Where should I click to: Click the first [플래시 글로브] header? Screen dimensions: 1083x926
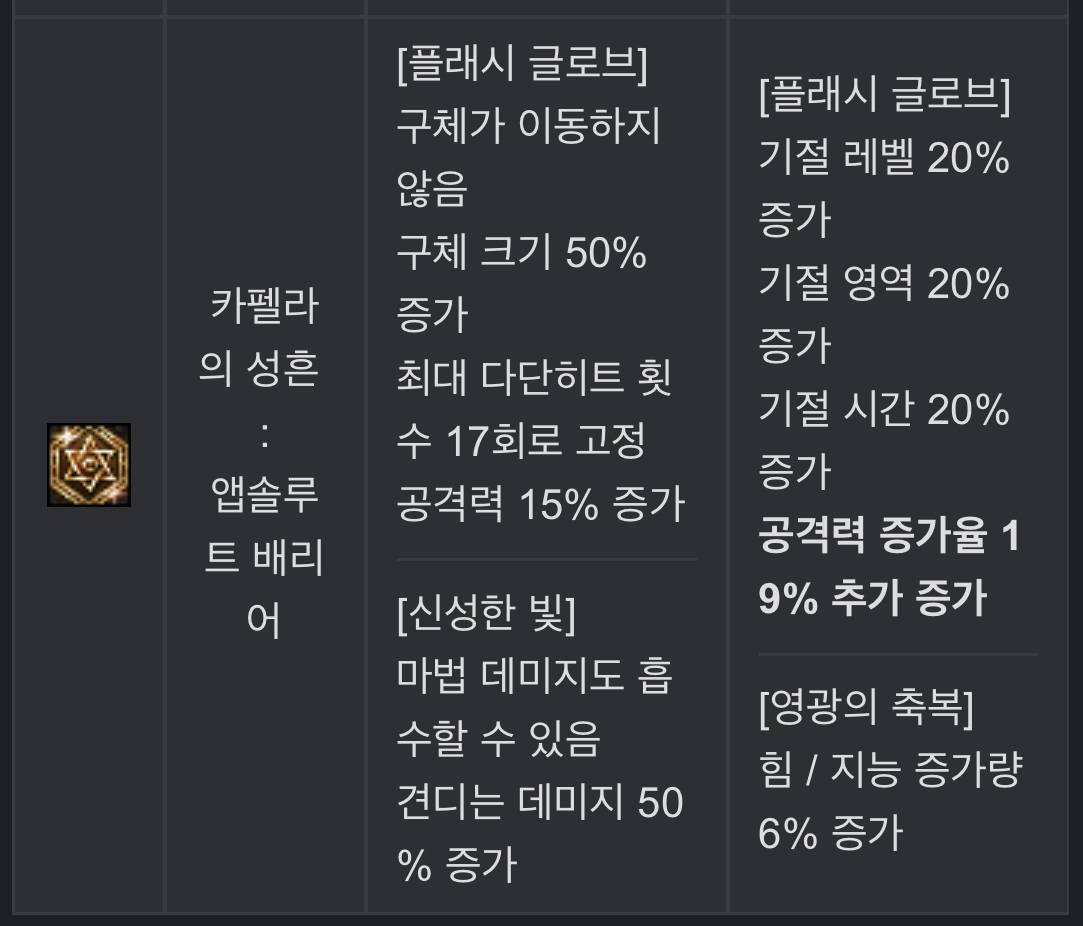[x=522, y=63]
